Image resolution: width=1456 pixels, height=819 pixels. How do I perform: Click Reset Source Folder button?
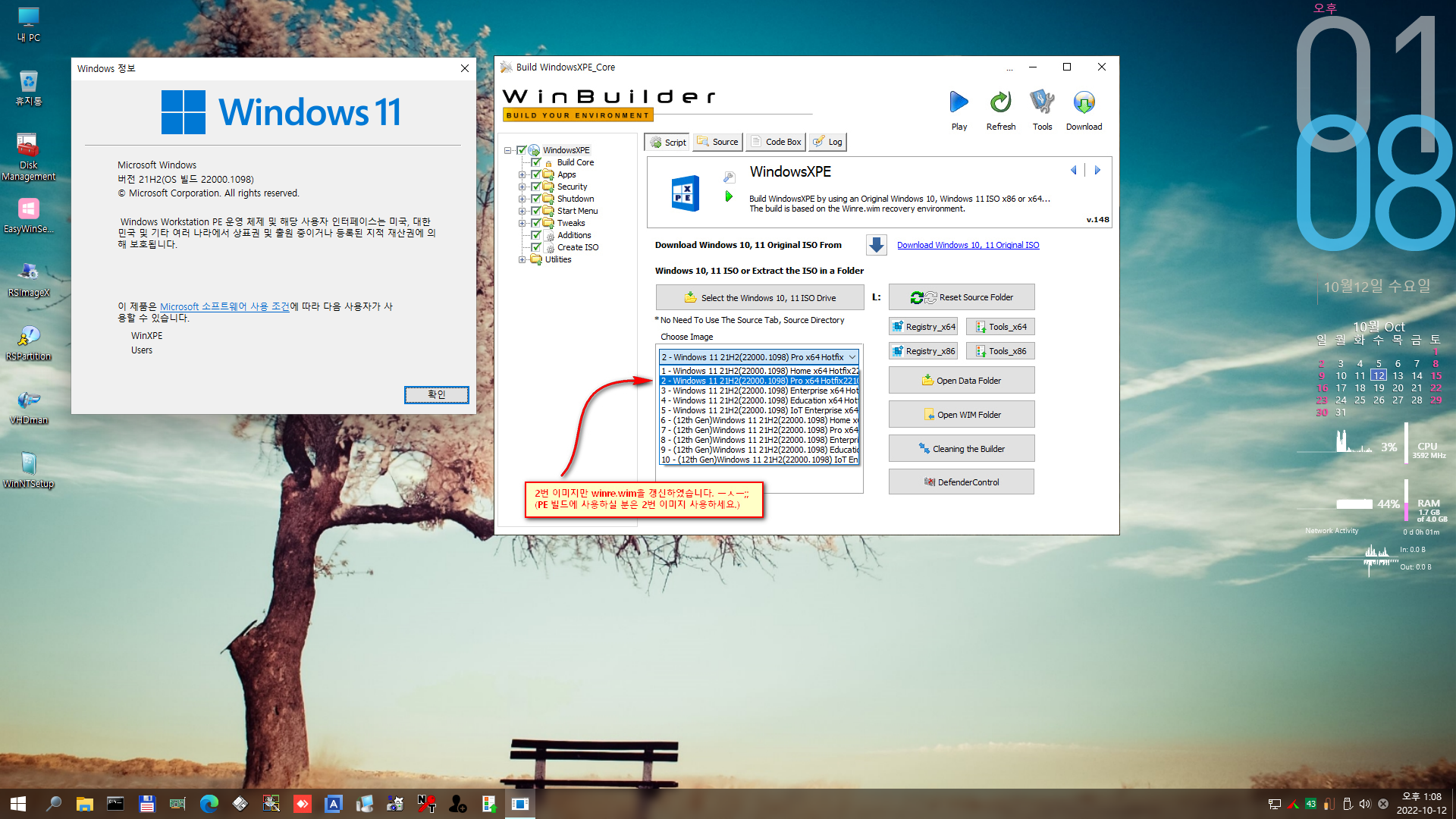click(x=962, y=297)
